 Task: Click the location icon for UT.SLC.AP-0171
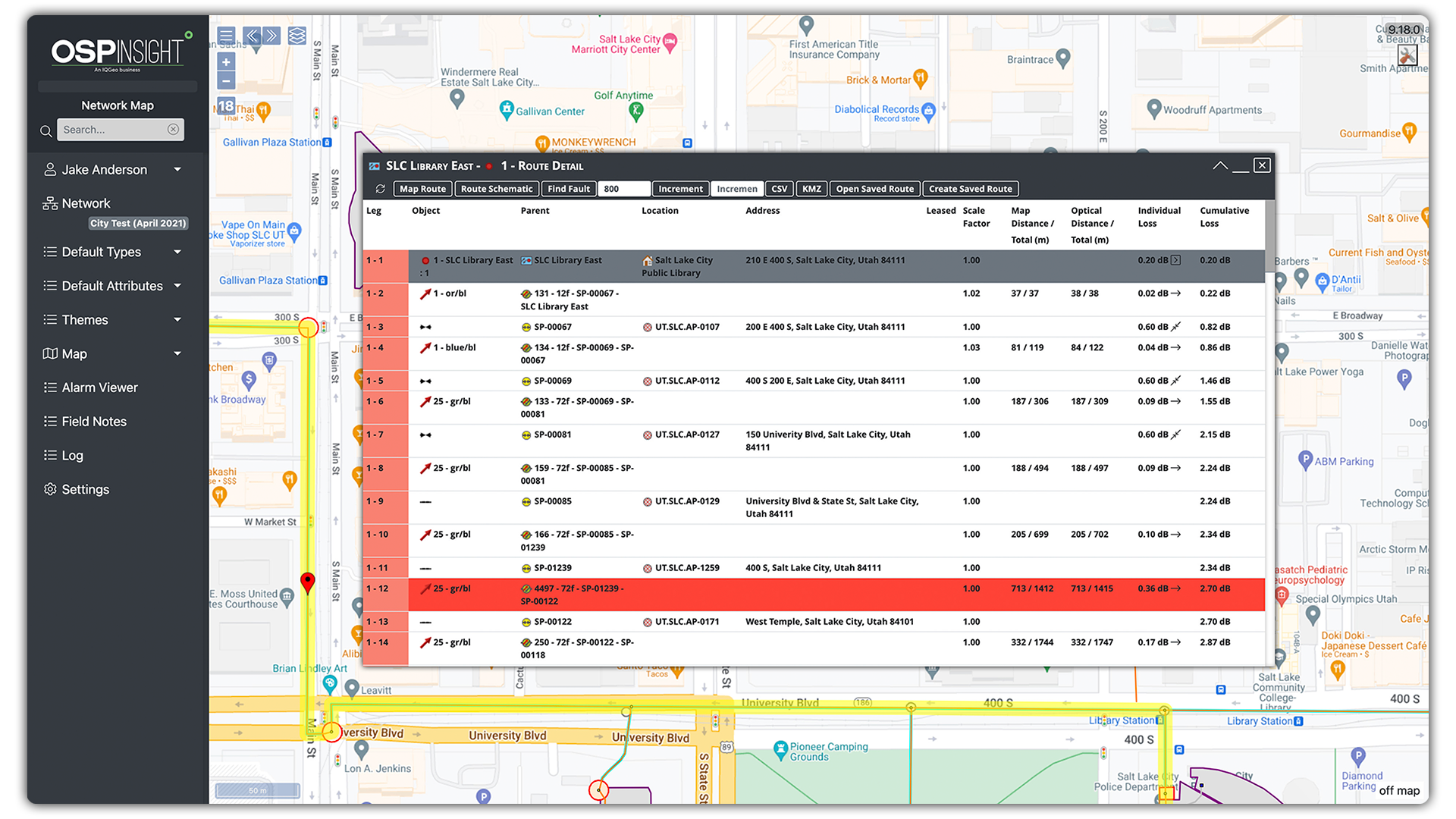[648, 622]
